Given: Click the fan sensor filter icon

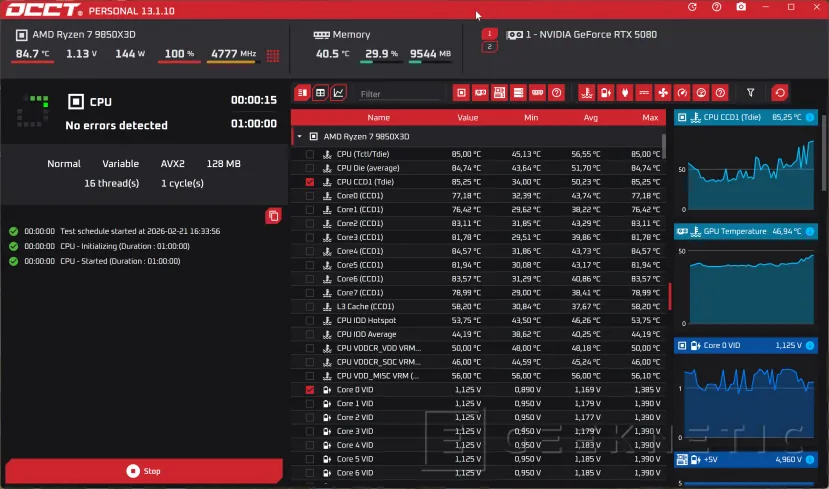Looking at the screenshot, I should 662,93.
